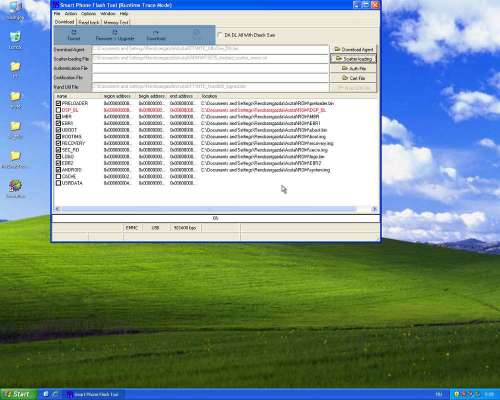
Task: Uncheck the RECOVERY partition checkbox
Action: [58, 143]
